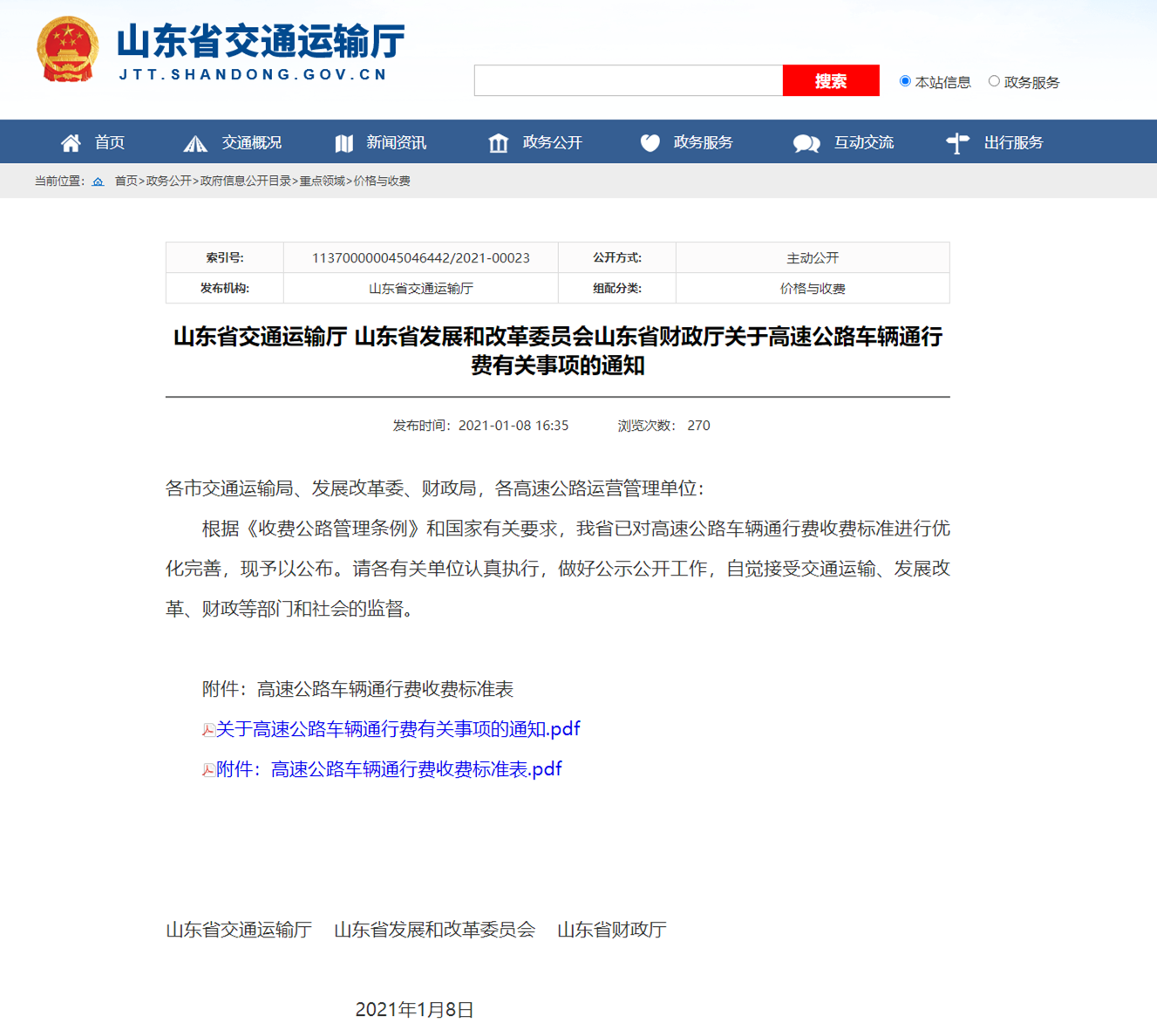This screenshot has height=1036, width=1157.
Task: Click PDF icon next to 关于高速公路车辆通行费有关事项的通知
Action: tap(208, 730)
